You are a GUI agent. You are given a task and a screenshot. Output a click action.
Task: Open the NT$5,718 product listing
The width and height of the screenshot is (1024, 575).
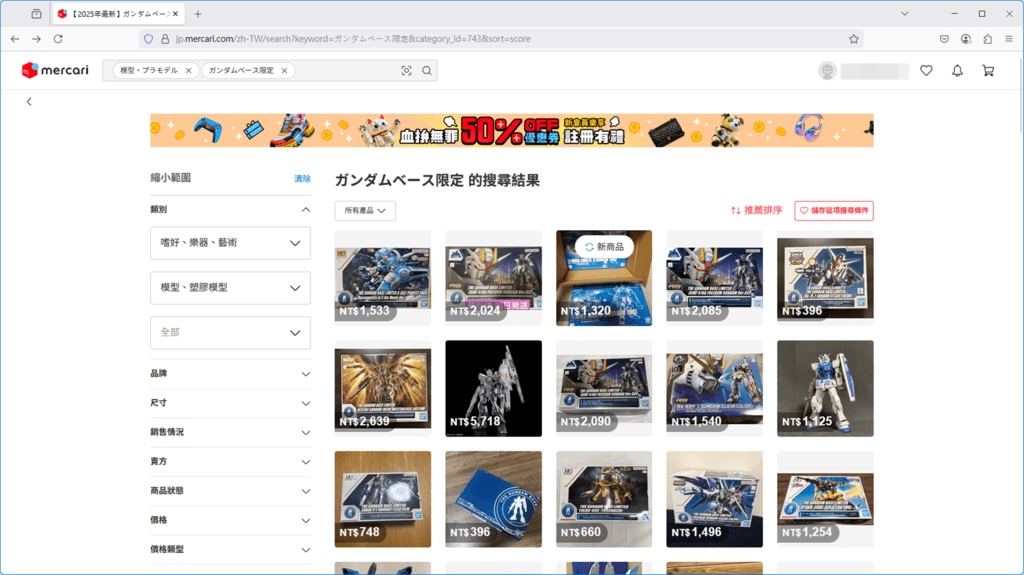click(494, 388)
